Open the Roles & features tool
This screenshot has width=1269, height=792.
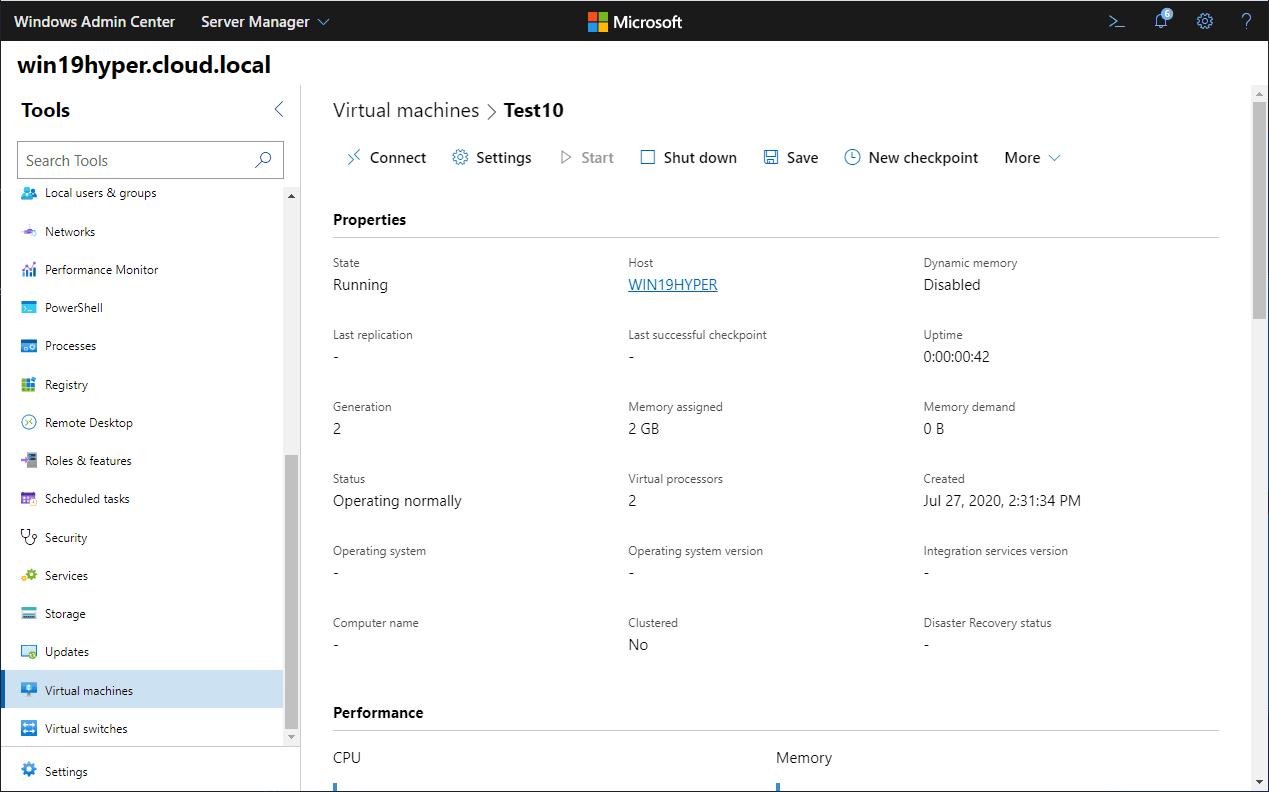click(x=88, y=461)
